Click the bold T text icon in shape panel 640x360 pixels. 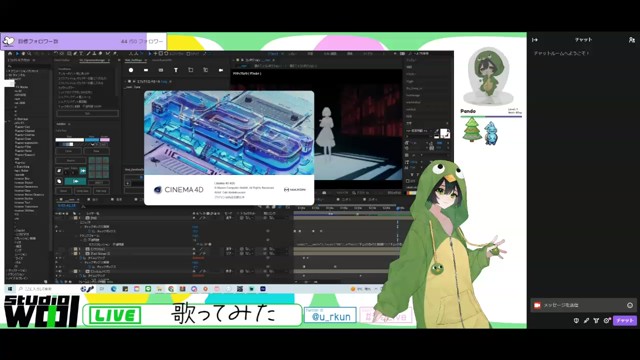pos(176,70)
